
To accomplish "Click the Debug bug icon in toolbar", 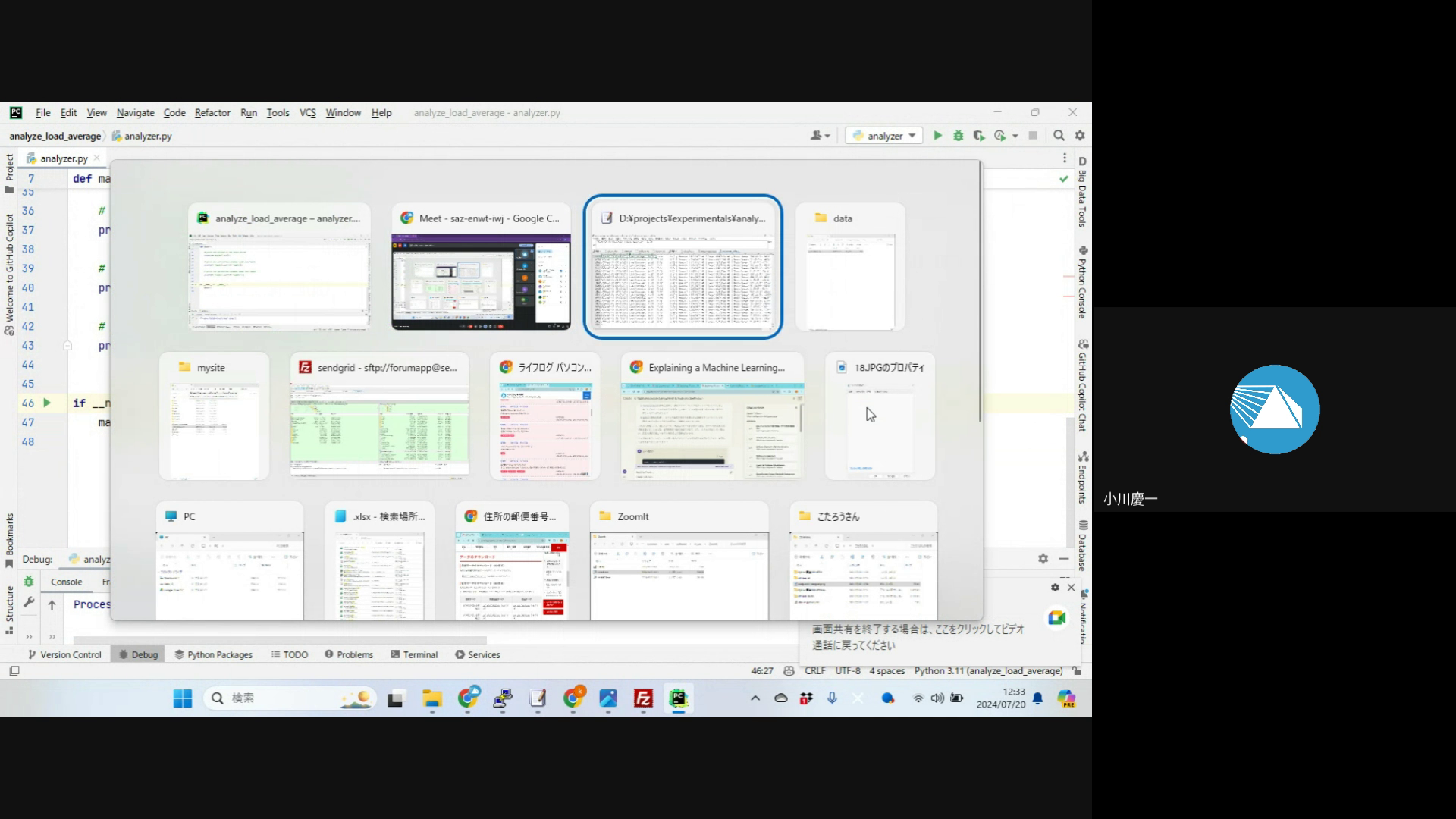I will 959,136.
